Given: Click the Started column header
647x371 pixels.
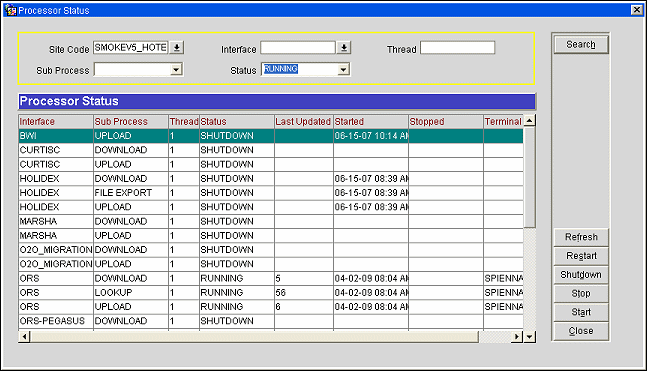Looking at the screenshot, I should pyautogui.click(x=371, y=122).
